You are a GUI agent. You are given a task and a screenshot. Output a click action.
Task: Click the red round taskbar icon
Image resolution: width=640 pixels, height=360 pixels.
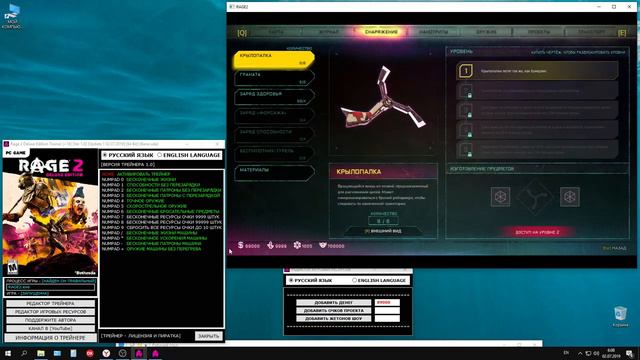90,353
